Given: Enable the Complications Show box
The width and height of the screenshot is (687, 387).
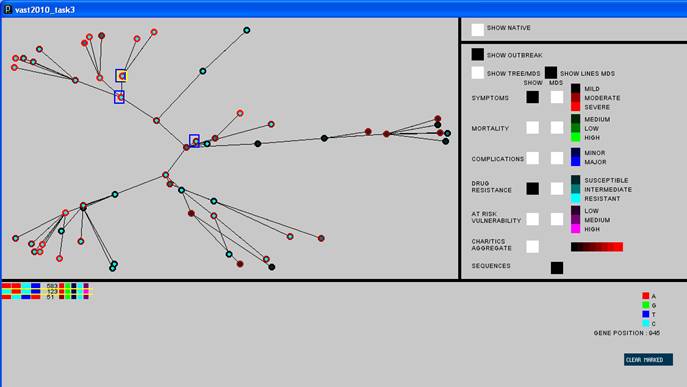Looking at the screenshot, I should pyautogui.click(x=532, y=158).
